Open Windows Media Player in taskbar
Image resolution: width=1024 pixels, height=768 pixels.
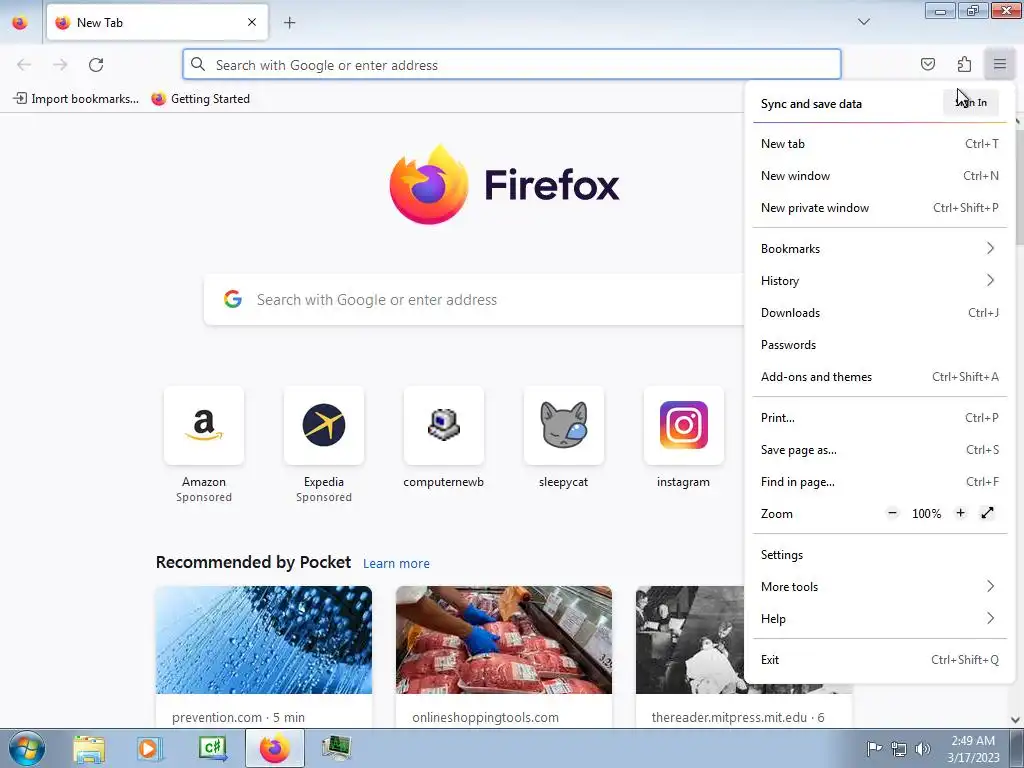point(149,749)
